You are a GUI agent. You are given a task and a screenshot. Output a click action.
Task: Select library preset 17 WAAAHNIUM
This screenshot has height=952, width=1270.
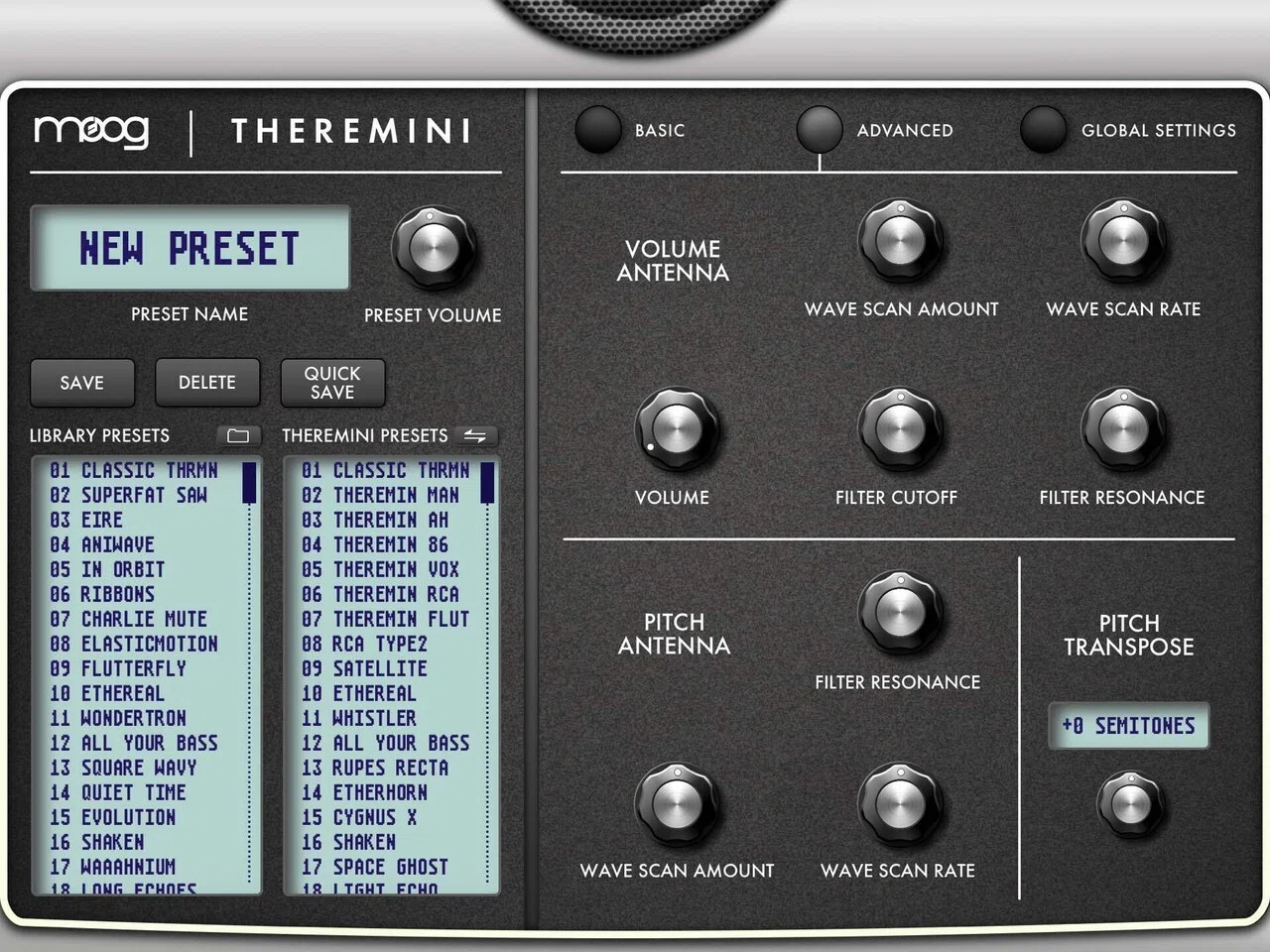click(113, 867)
